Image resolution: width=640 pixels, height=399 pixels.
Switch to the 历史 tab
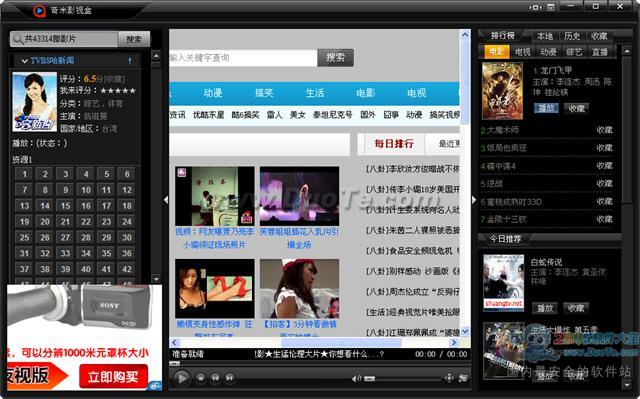pos(572,36)
